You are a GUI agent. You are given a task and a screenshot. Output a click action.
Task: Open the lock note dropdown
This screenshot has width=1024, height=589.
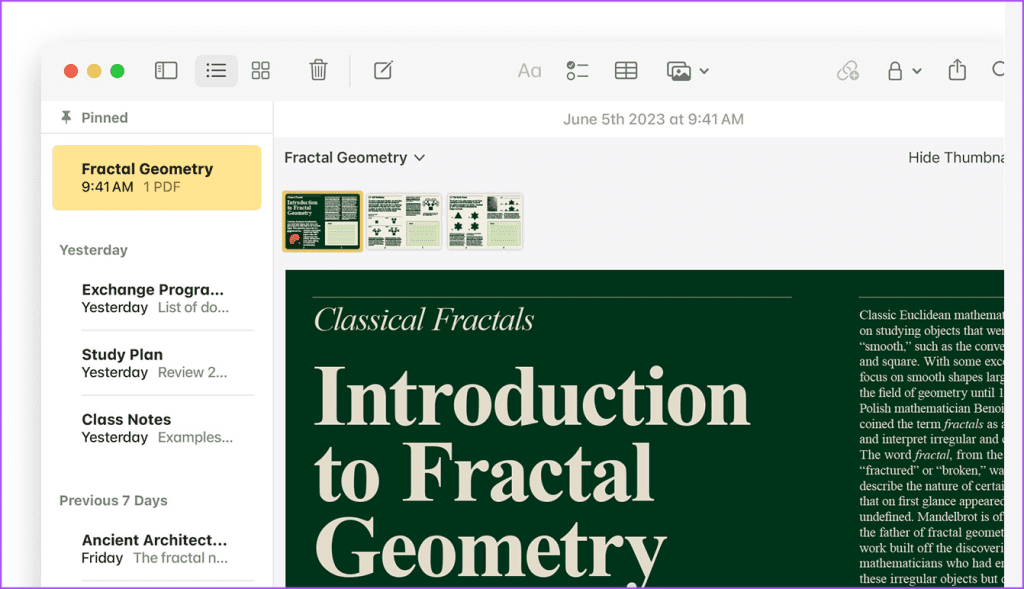tap(903, 71)
